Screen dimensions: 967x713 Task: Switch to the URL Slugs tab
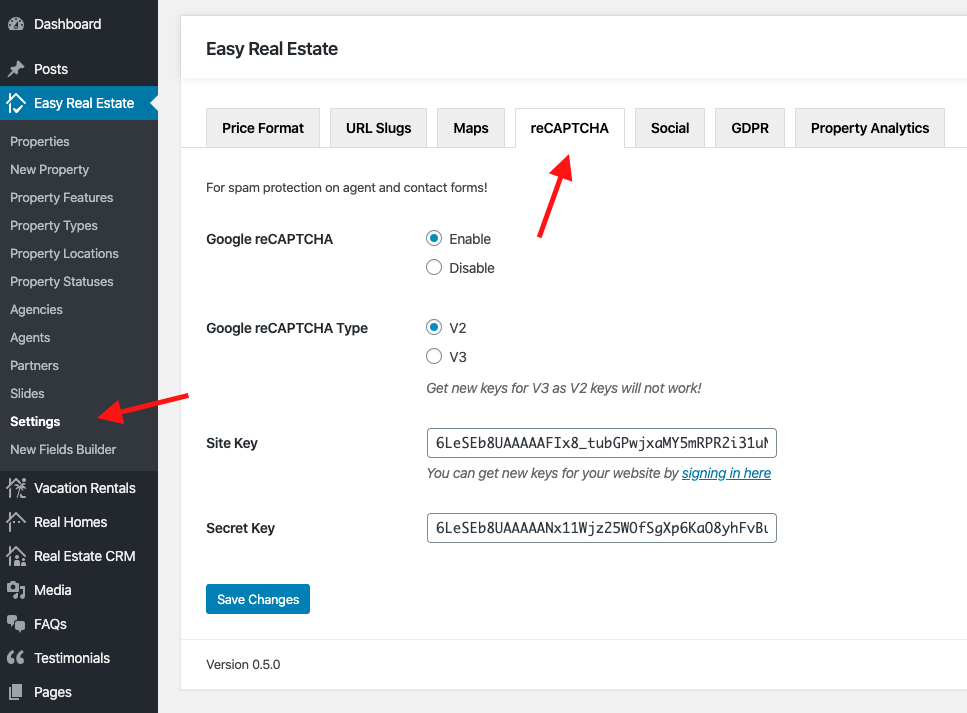[378, 128]
